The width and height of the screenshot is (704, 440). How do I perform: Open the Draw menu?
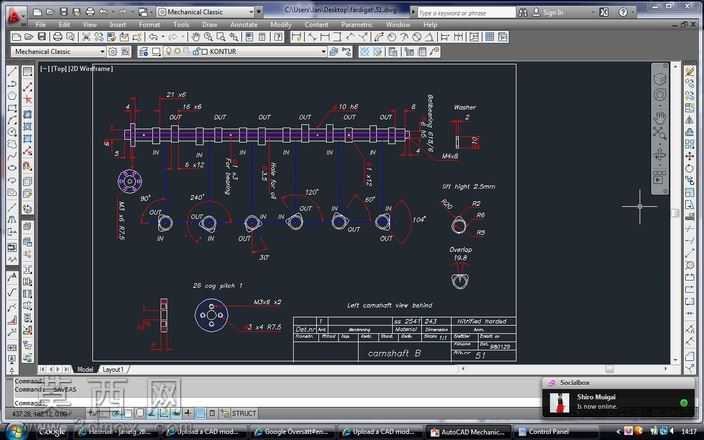click(x=210, y=25)
